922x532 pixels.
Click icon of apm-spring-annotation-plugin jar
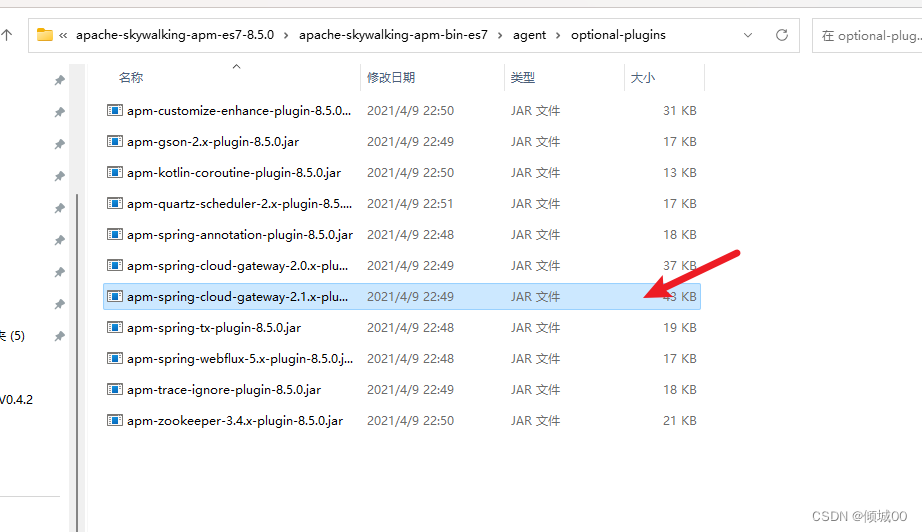(115, 234)
